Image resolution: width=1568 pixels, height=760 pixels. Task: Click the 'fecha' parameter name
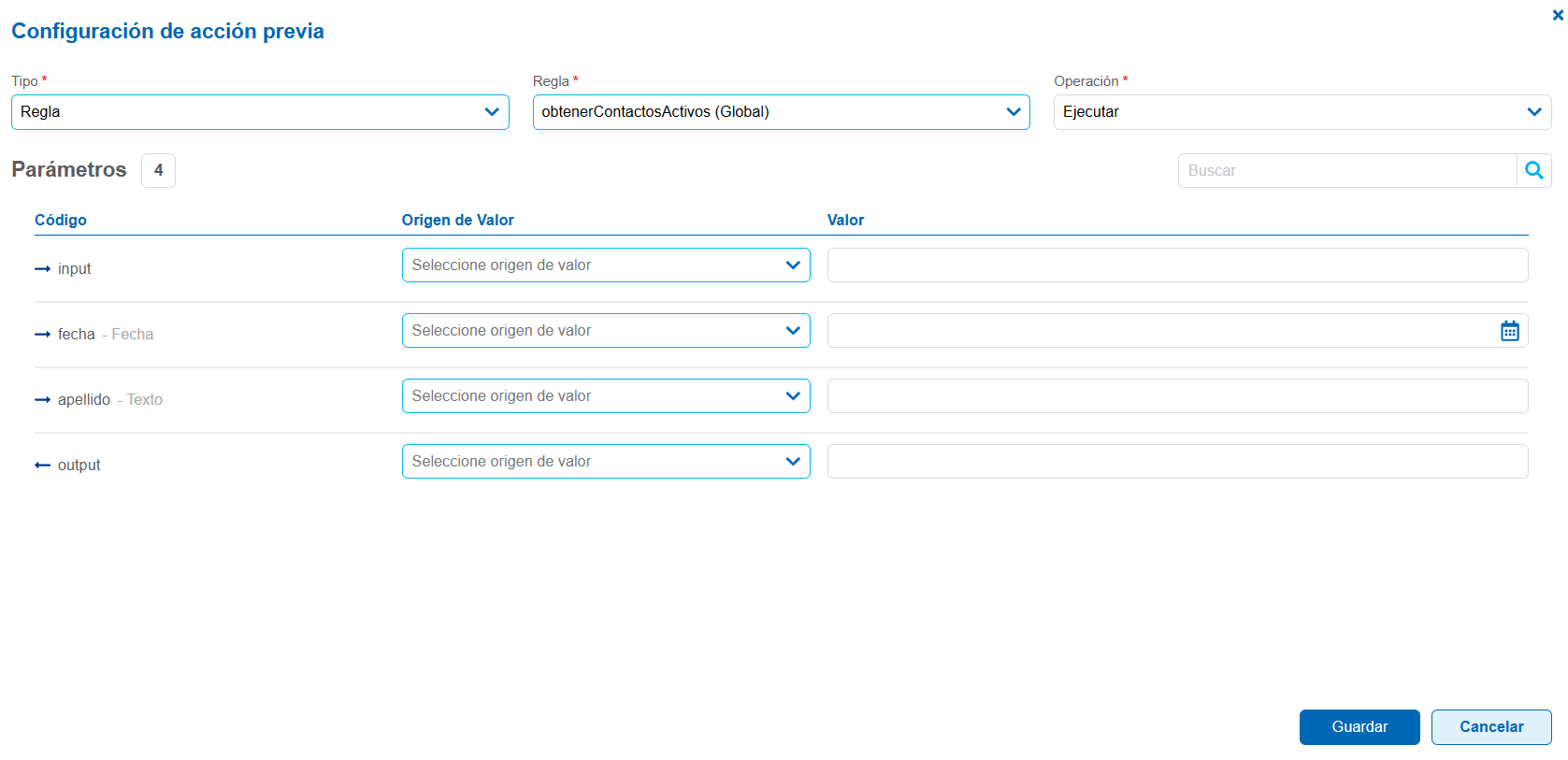(77, 335)
